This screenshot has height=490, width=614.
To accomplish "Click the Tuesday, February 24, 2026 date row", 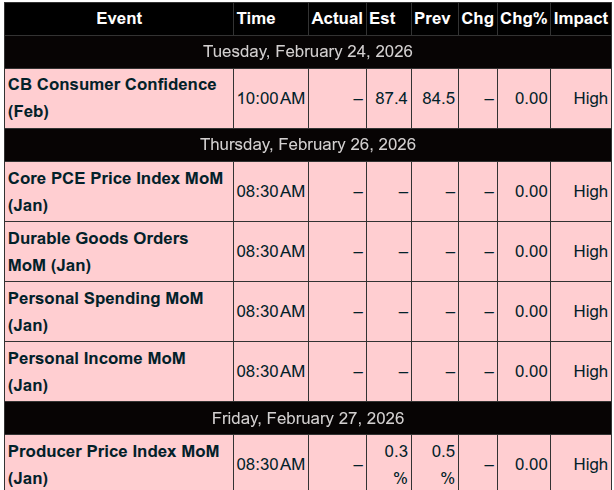I will pos(308,51).
